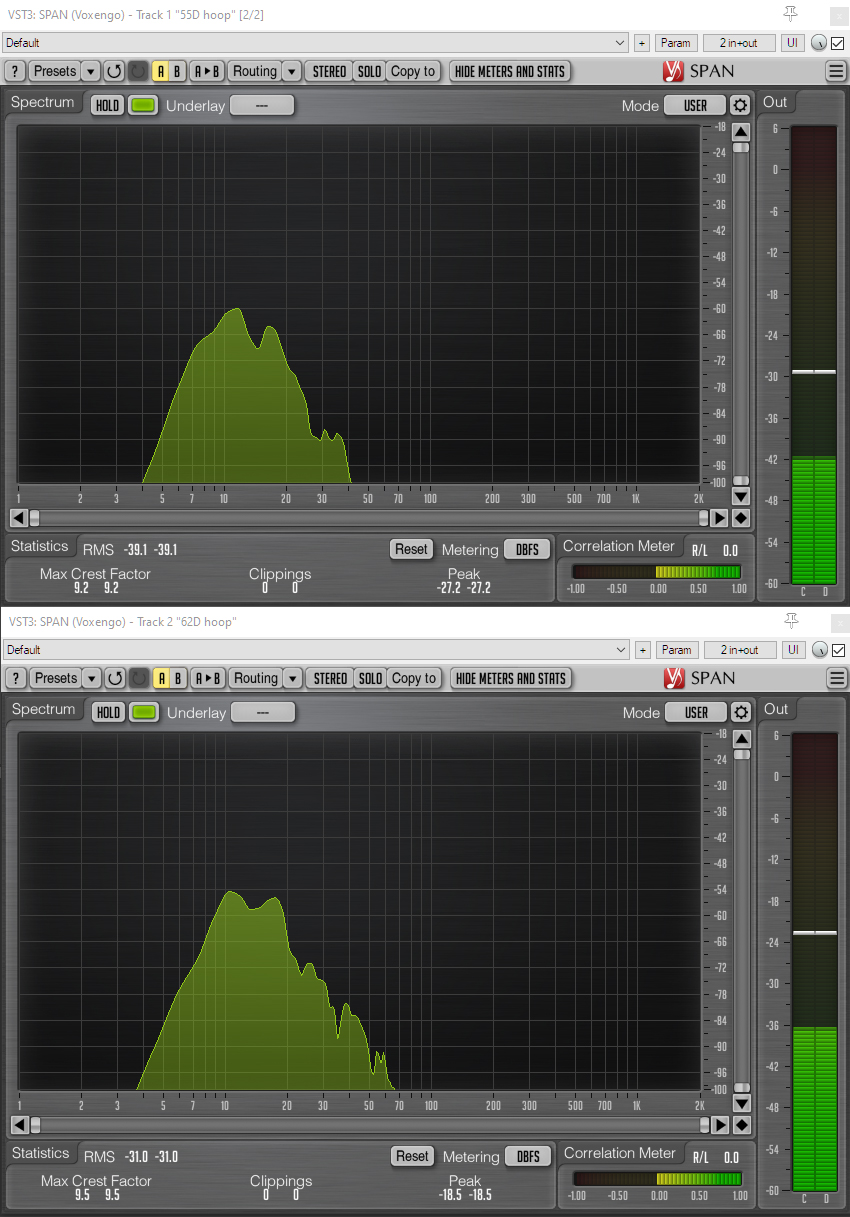Screen dimensions: 850x1217
Task: Click the plus preset button in 62D hoop header
Action: (642, 650)
